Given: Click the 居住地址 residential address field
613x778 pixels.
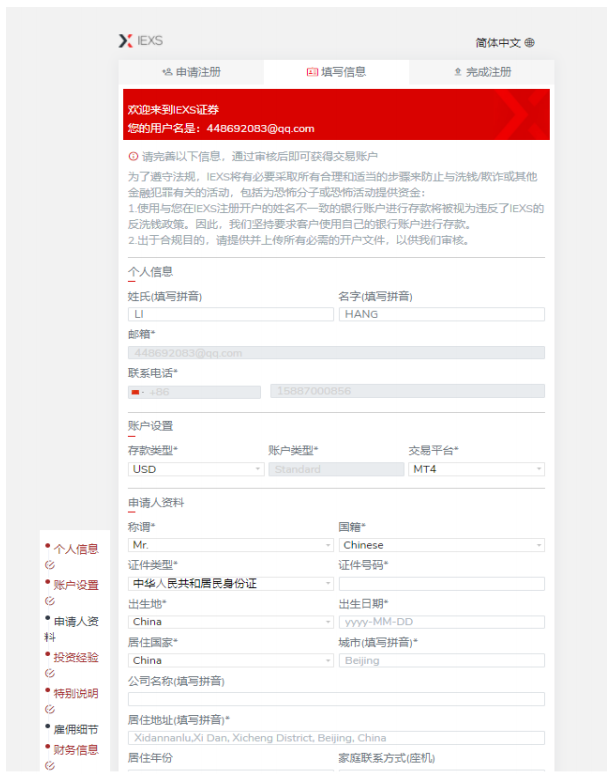Looking at the screenshot, I should [336, 738].
